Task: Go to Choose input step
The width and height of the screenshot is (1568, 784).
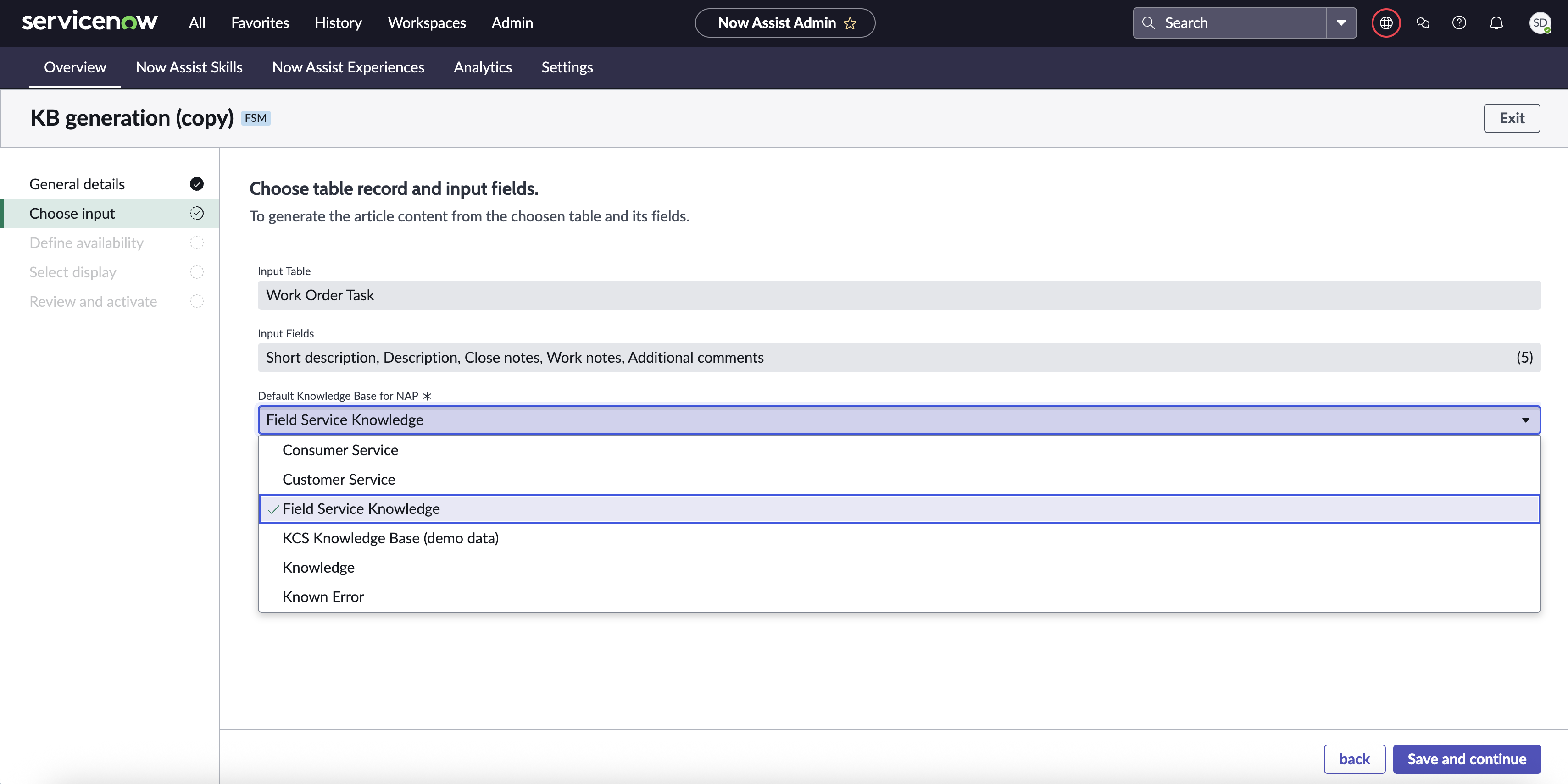Action: [110, 214]
